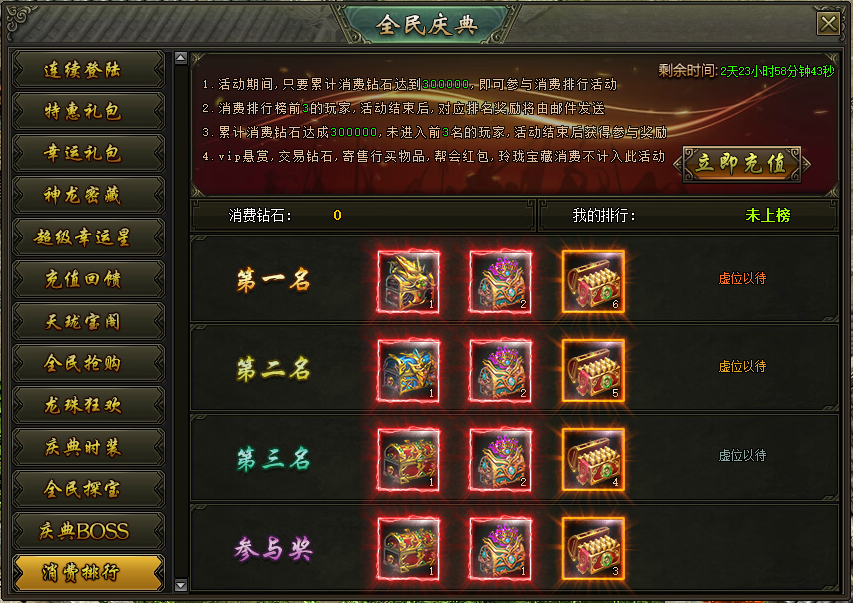Click first place golden dragon chest icon
Screen dimensions: 853x603
pos(409,282)
